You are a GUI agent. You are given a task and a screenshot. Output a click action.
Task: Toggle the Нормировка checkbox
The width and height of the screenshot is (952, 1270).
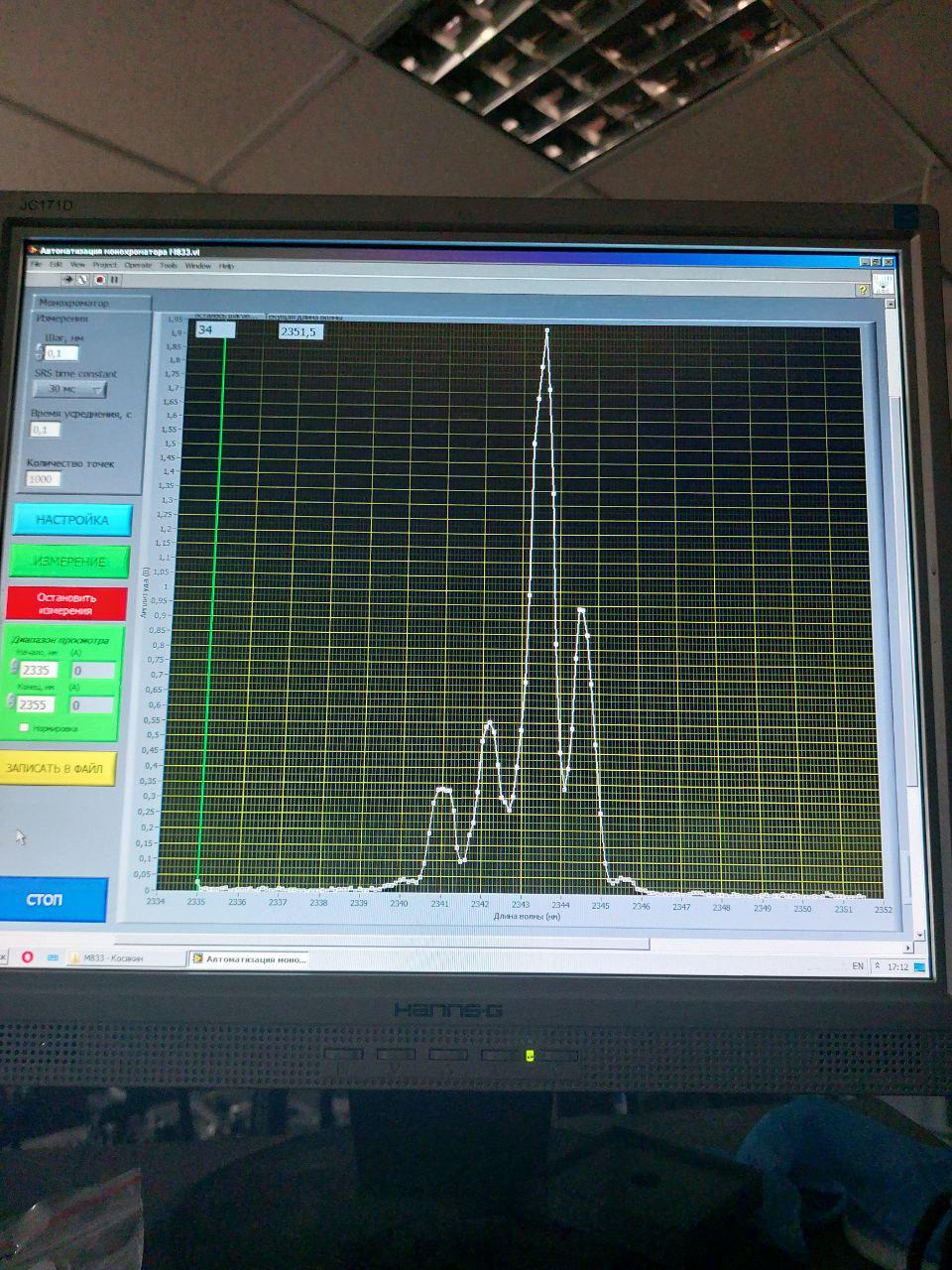(24, 728)
